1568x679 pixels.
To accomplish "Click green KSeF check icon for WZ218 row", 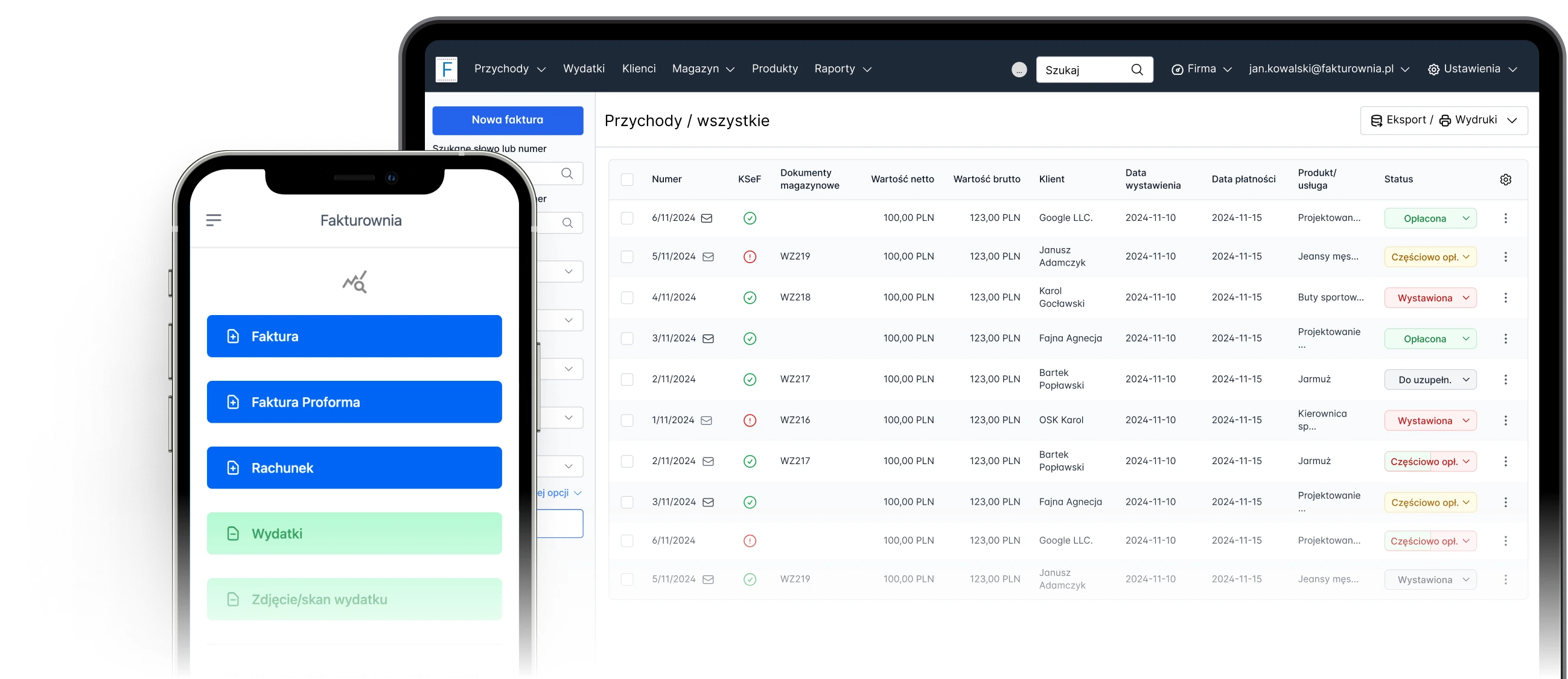I will (x=750, y=298).
